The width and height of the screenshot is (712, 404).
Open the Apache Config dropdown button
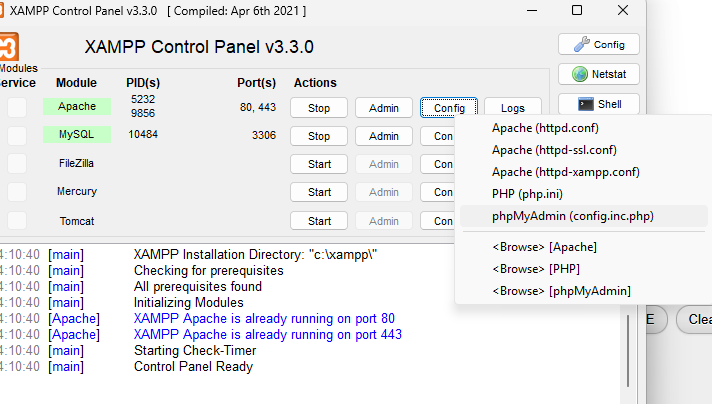449,108
